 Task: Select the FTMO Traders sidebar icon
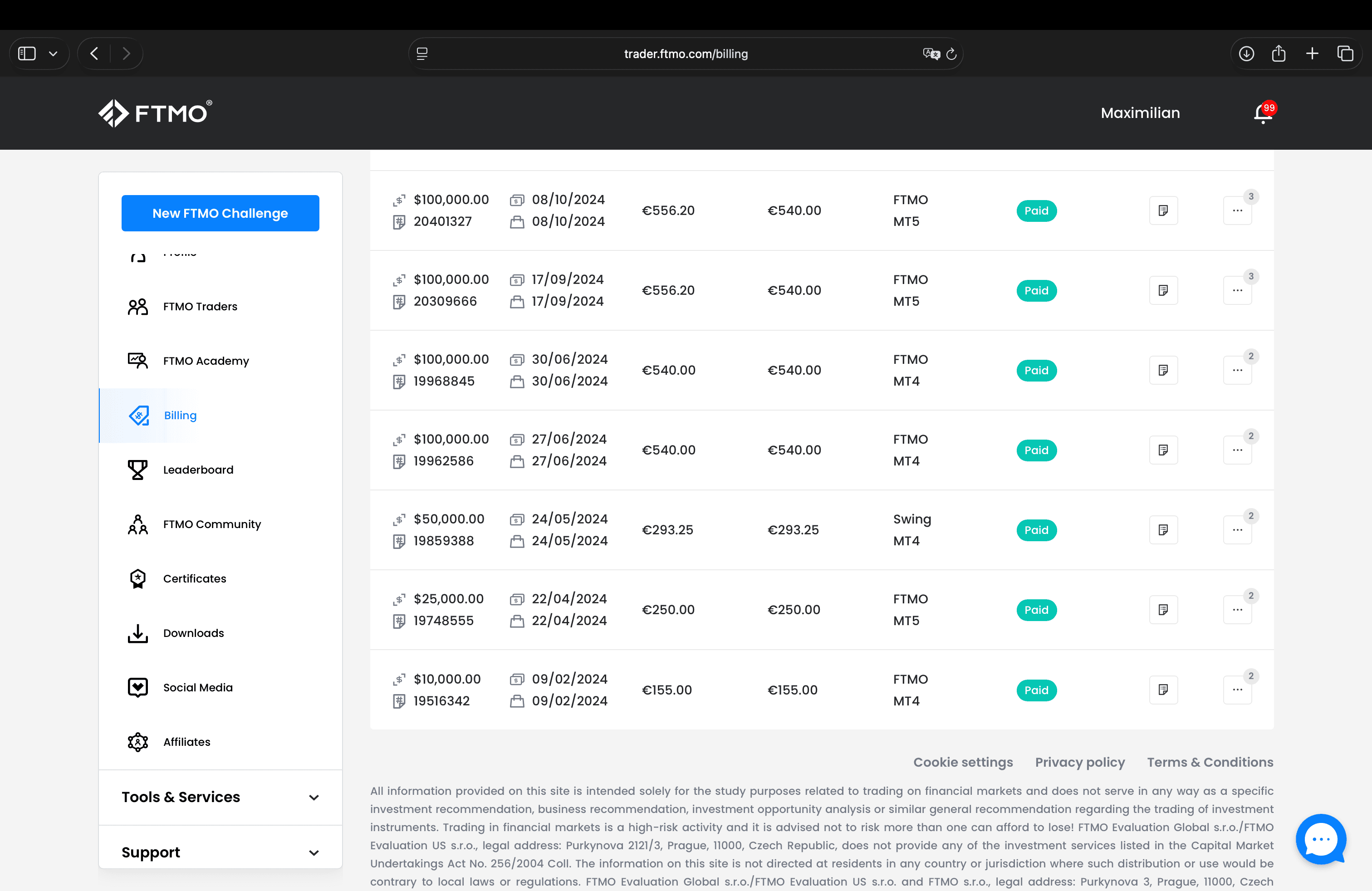138,306
